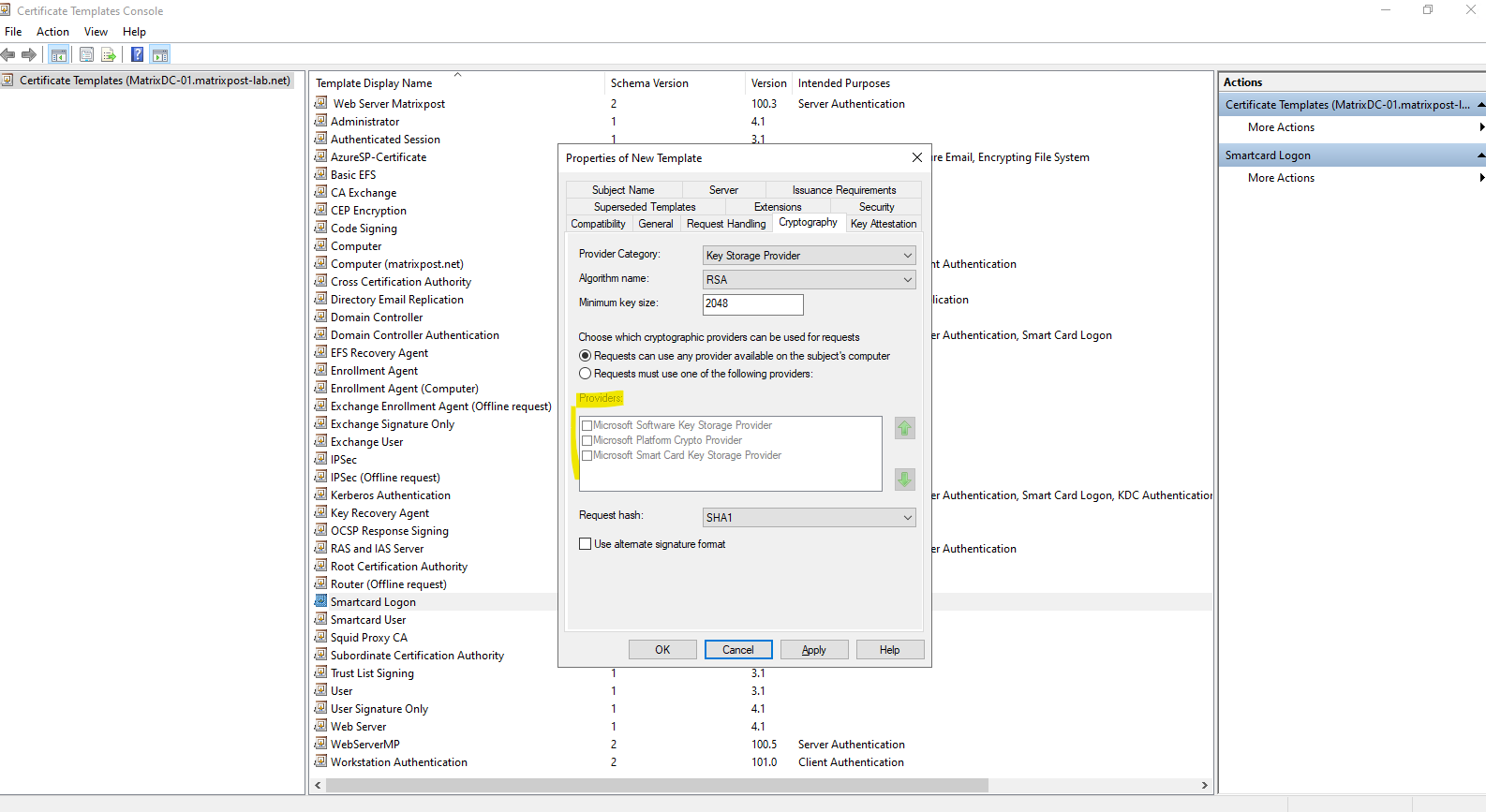
Task: Check Microsoft Platform Crypto Provider
Action: (587, 440)
